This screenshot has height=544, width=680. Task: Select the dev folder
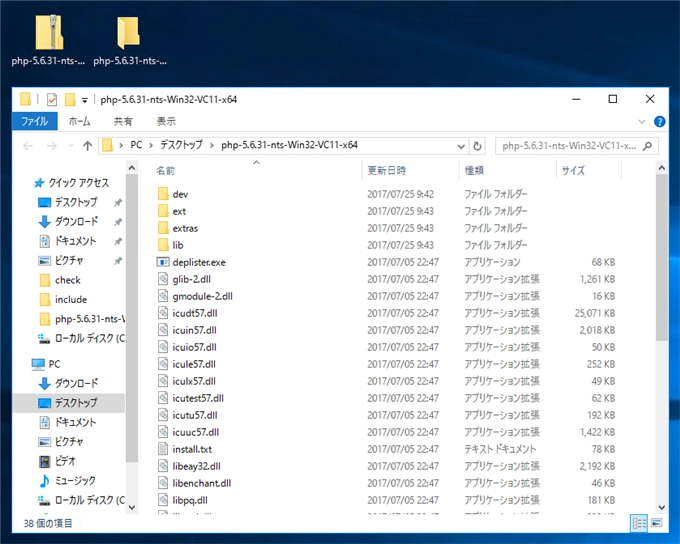[173, 194]
